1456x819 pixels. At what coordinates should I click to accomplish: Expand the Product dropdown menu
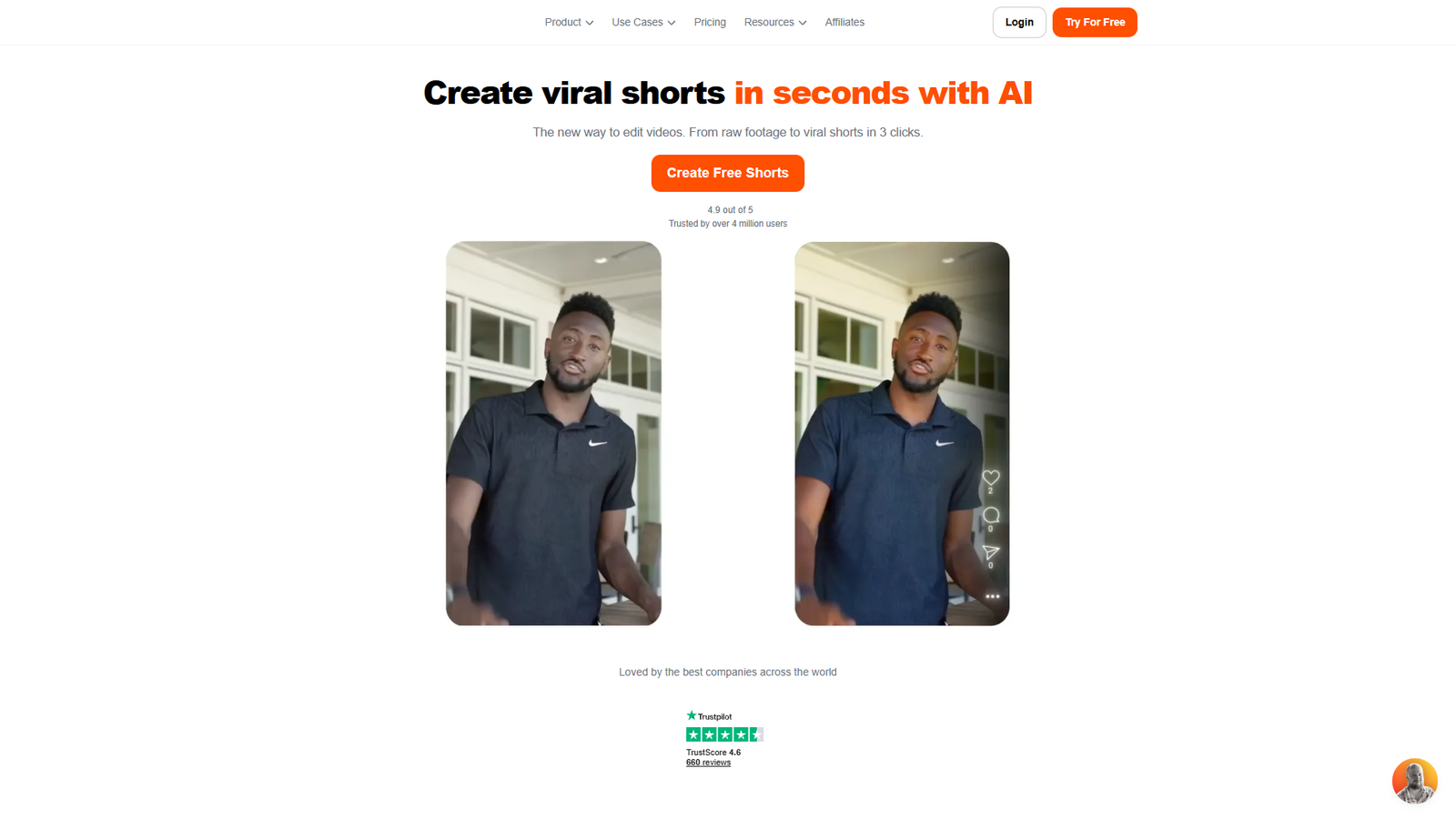pyautogui.click(x=569, y=22)
